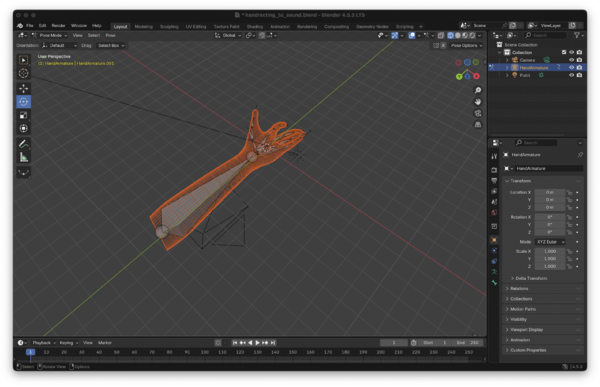Screen dimensions: 600x387
Task: Select the Scale tool
Action: (x=24, y=115)
